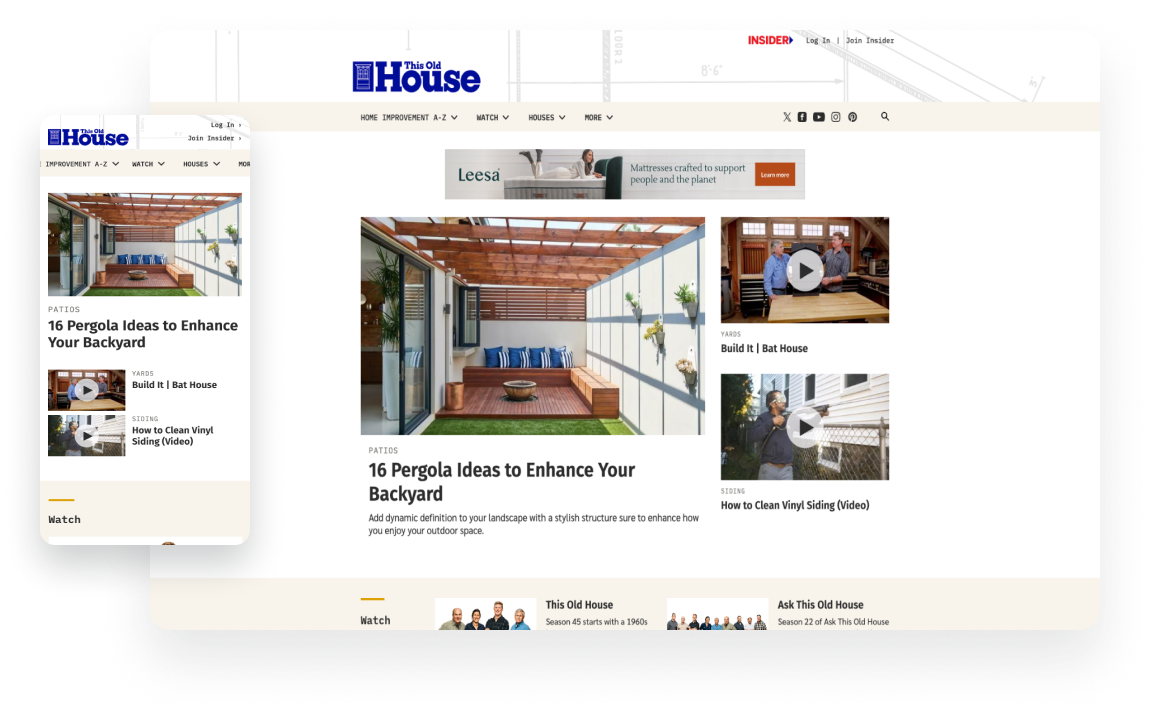Open 16 Pergola Ideas desktop headline
This screenshot has width=1160, height=720.
(x=502, y=481)
